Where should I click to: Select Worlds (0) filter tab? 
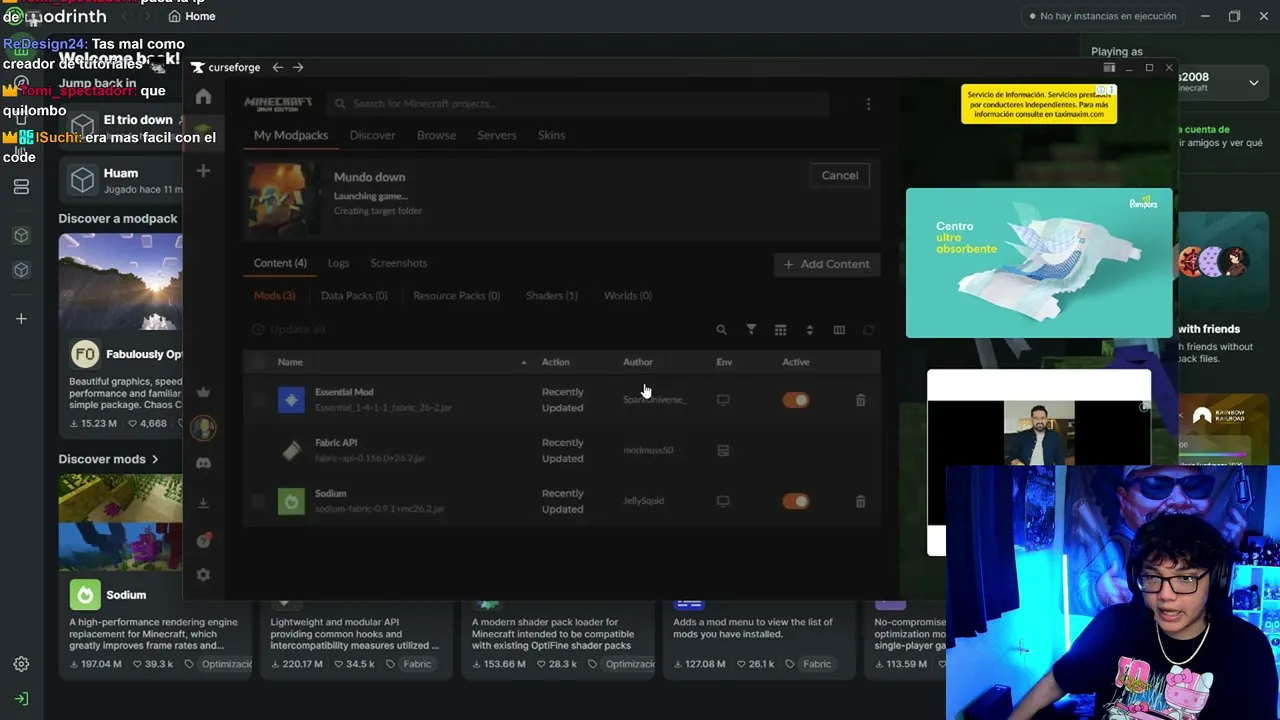[x=628, y=296]
